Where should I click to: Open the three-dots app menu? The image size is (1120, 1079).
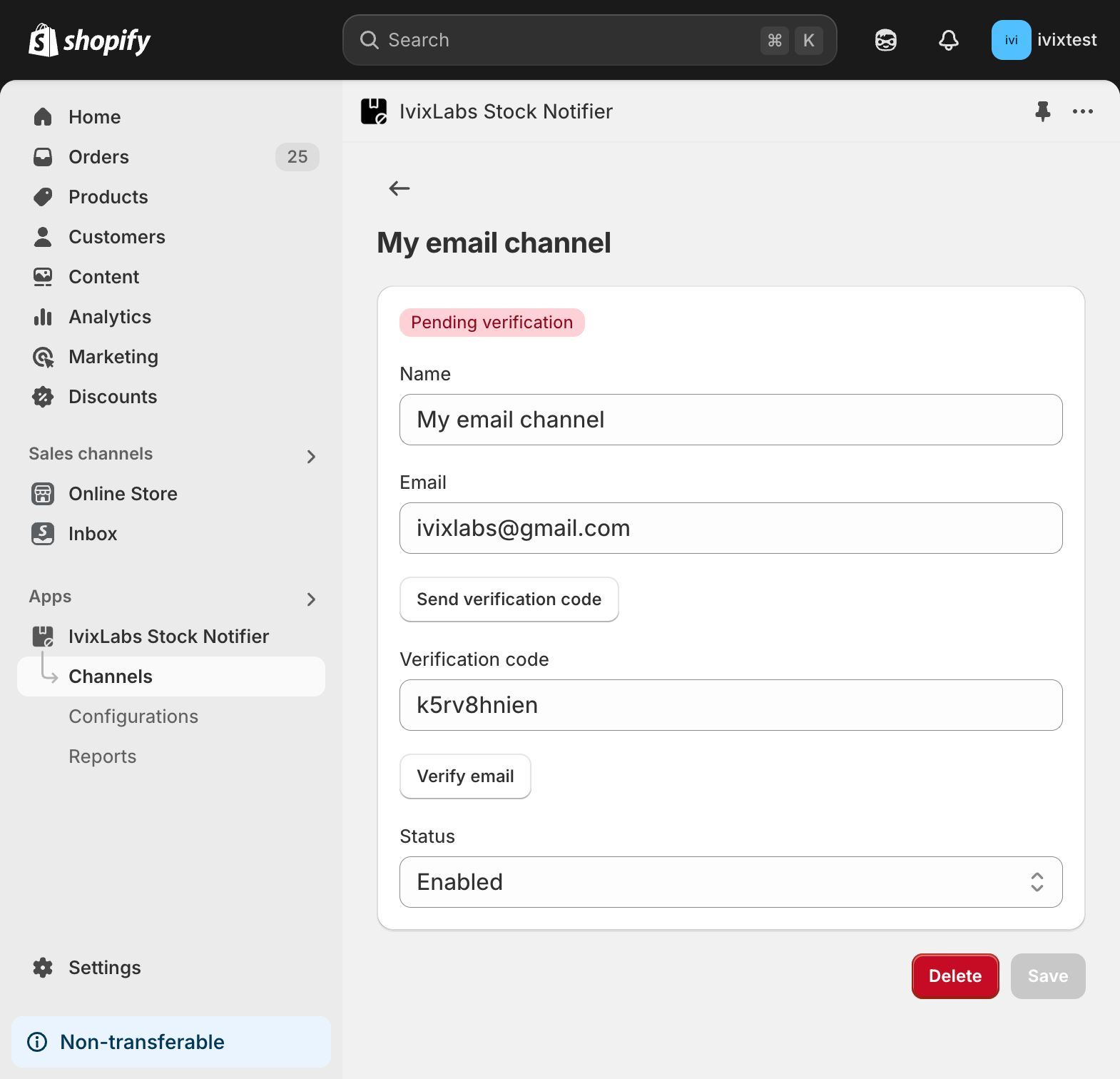point(1083,111)
